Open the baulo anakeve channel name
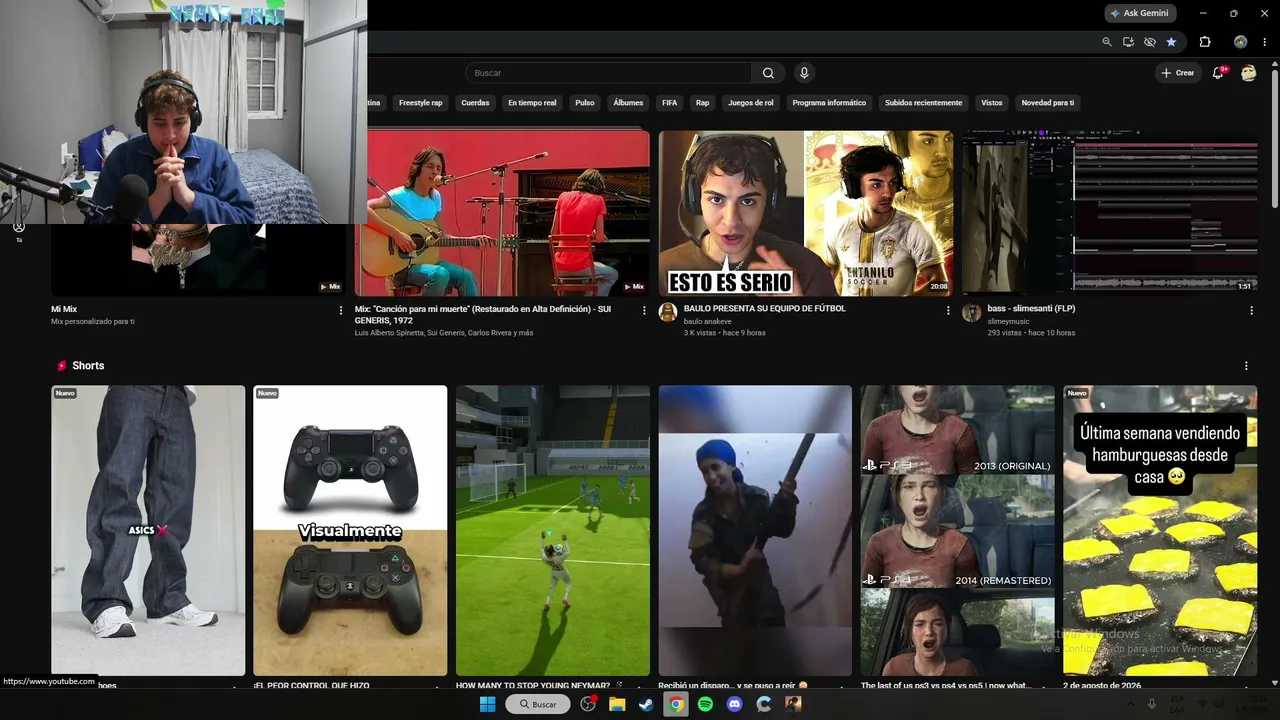 pos(708,321)
